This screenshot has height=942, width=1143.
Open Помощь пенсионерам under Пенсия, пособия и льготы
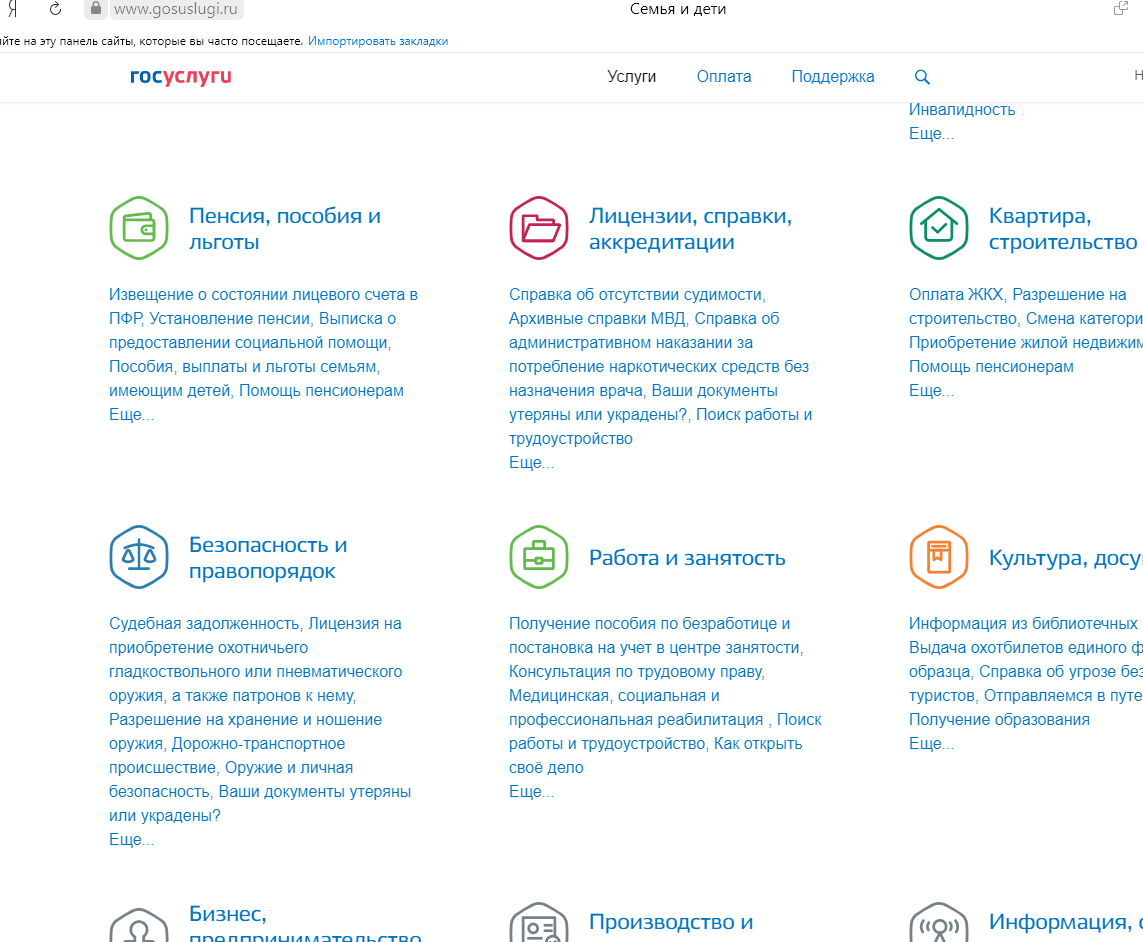point(321,391)
